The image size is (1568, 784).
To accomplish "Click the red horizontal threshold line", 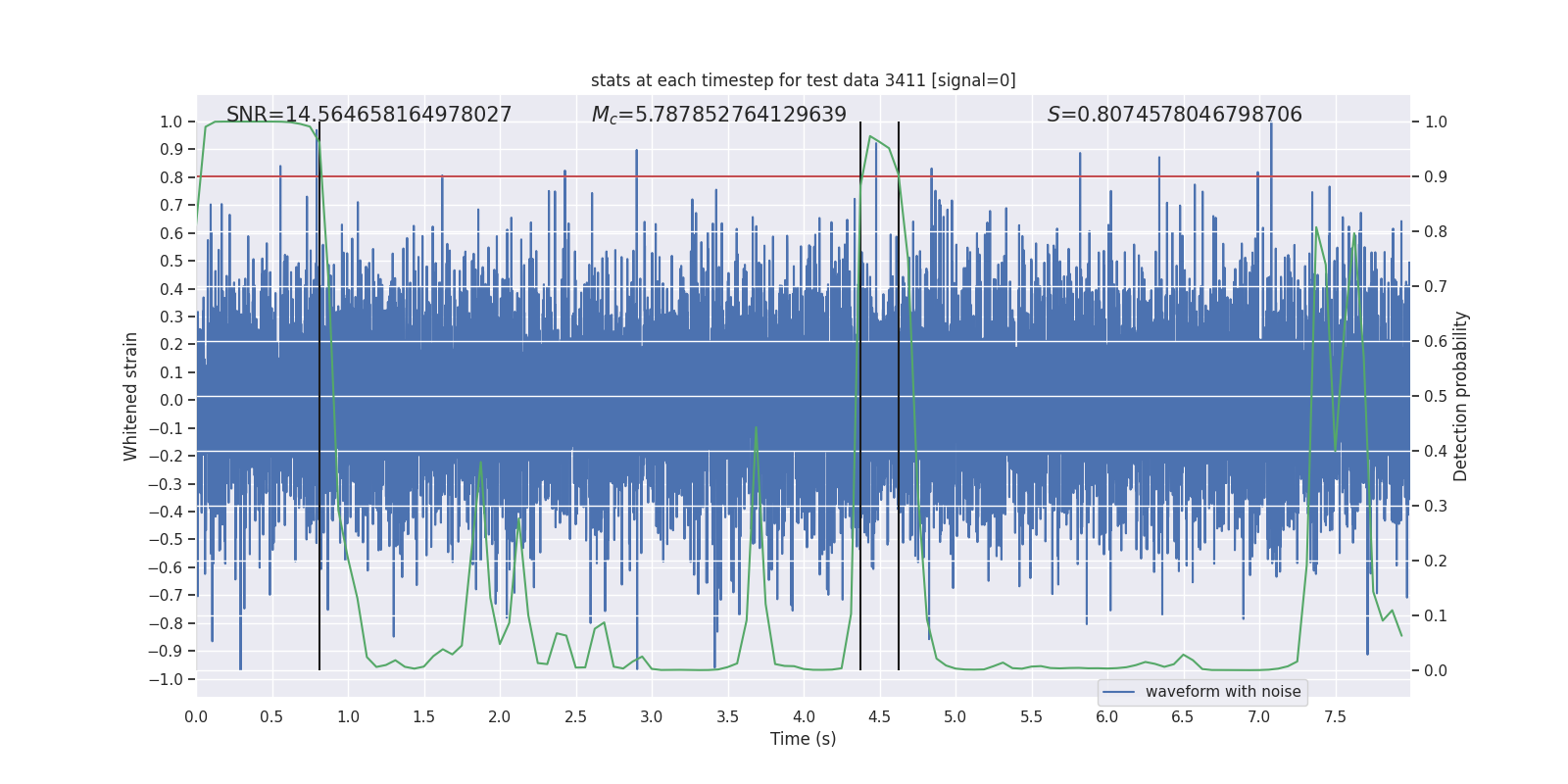I will coord(804,176).
